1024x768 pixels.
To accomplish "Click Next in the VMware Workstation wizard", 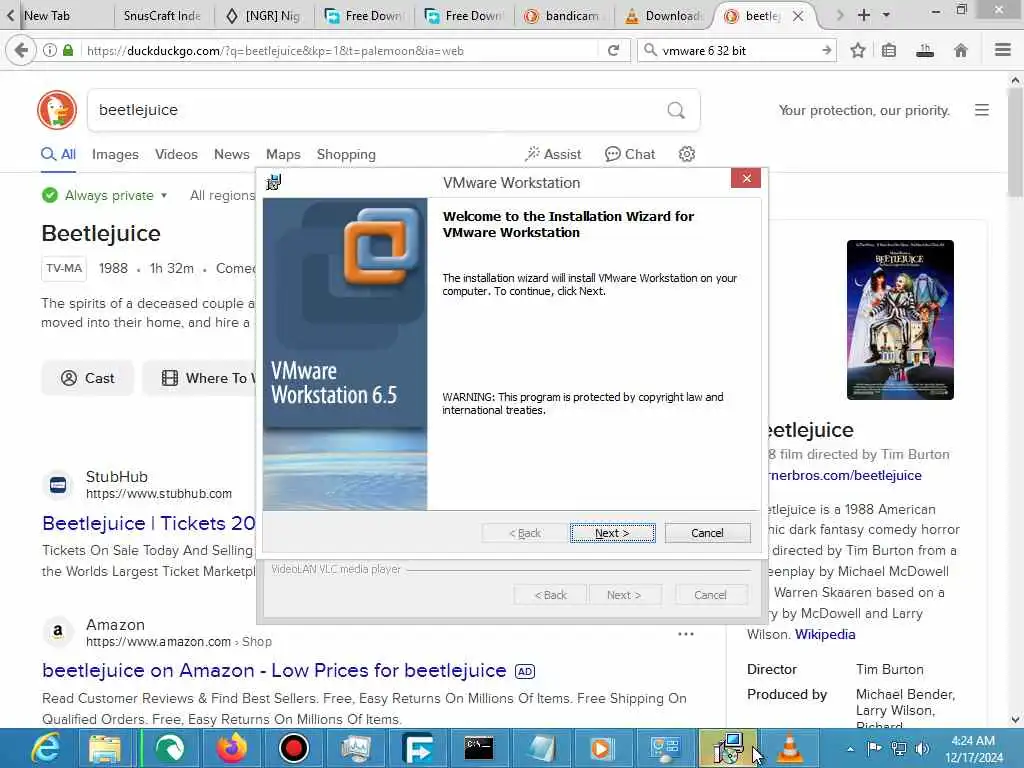I will coord(612,533).
